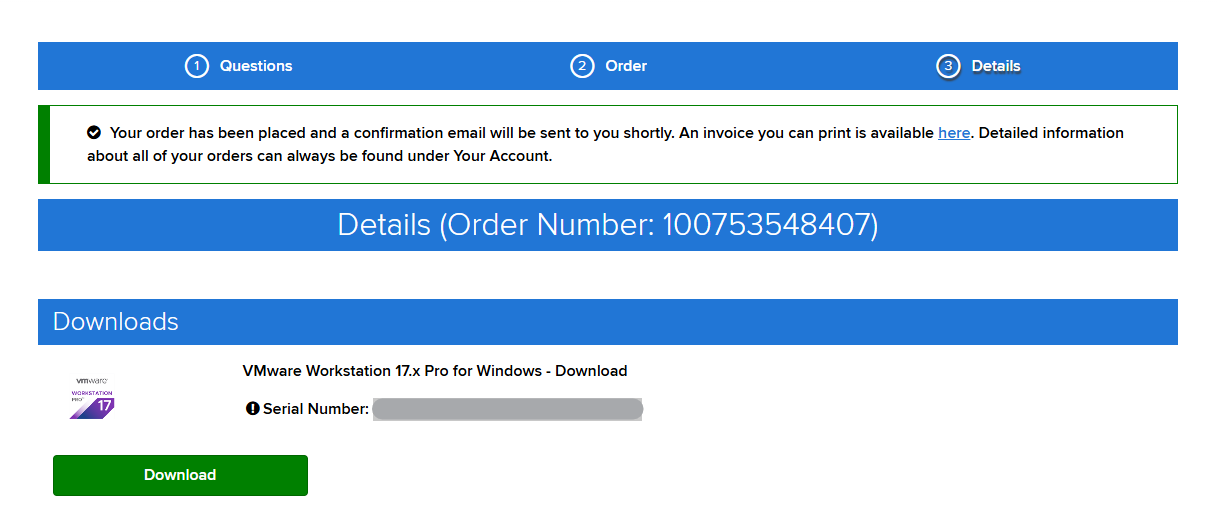
Task: Click the info icon beside Serial Number
Action: (x=252, y=409)
